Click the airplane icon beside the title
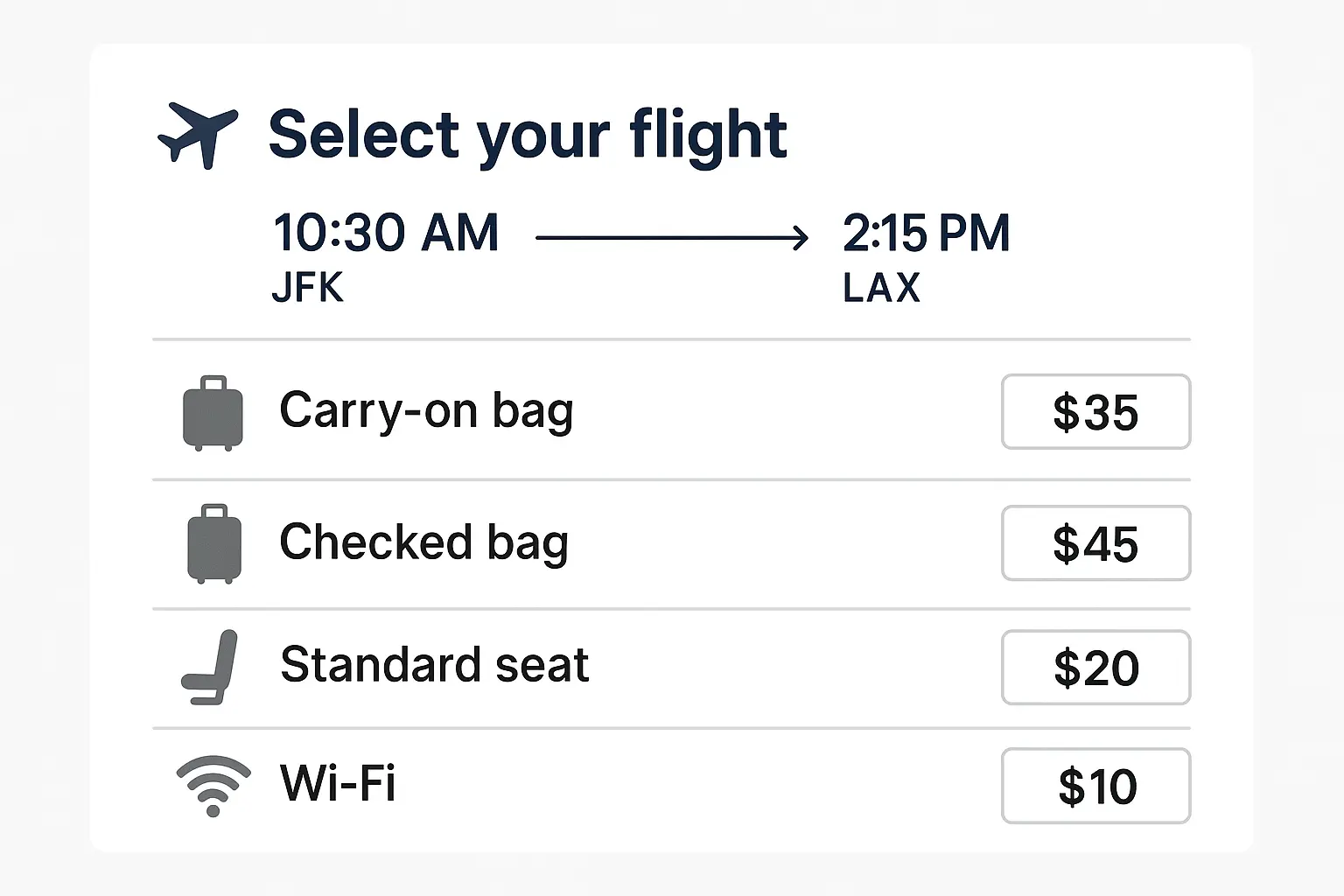This screenshot has width=1344, height=896. tap(198, 134)
